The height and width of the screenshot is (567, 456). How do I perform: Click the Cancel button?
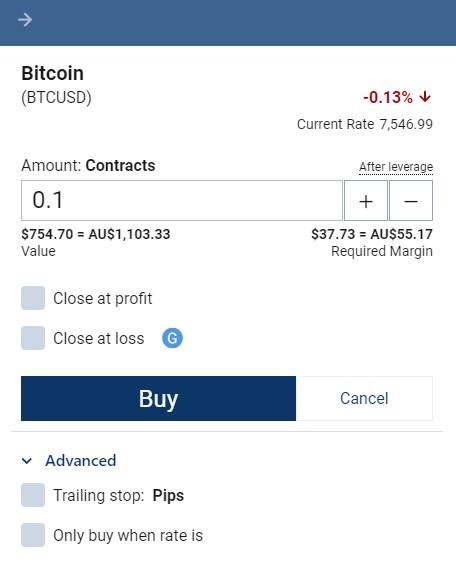click(364, 398)
